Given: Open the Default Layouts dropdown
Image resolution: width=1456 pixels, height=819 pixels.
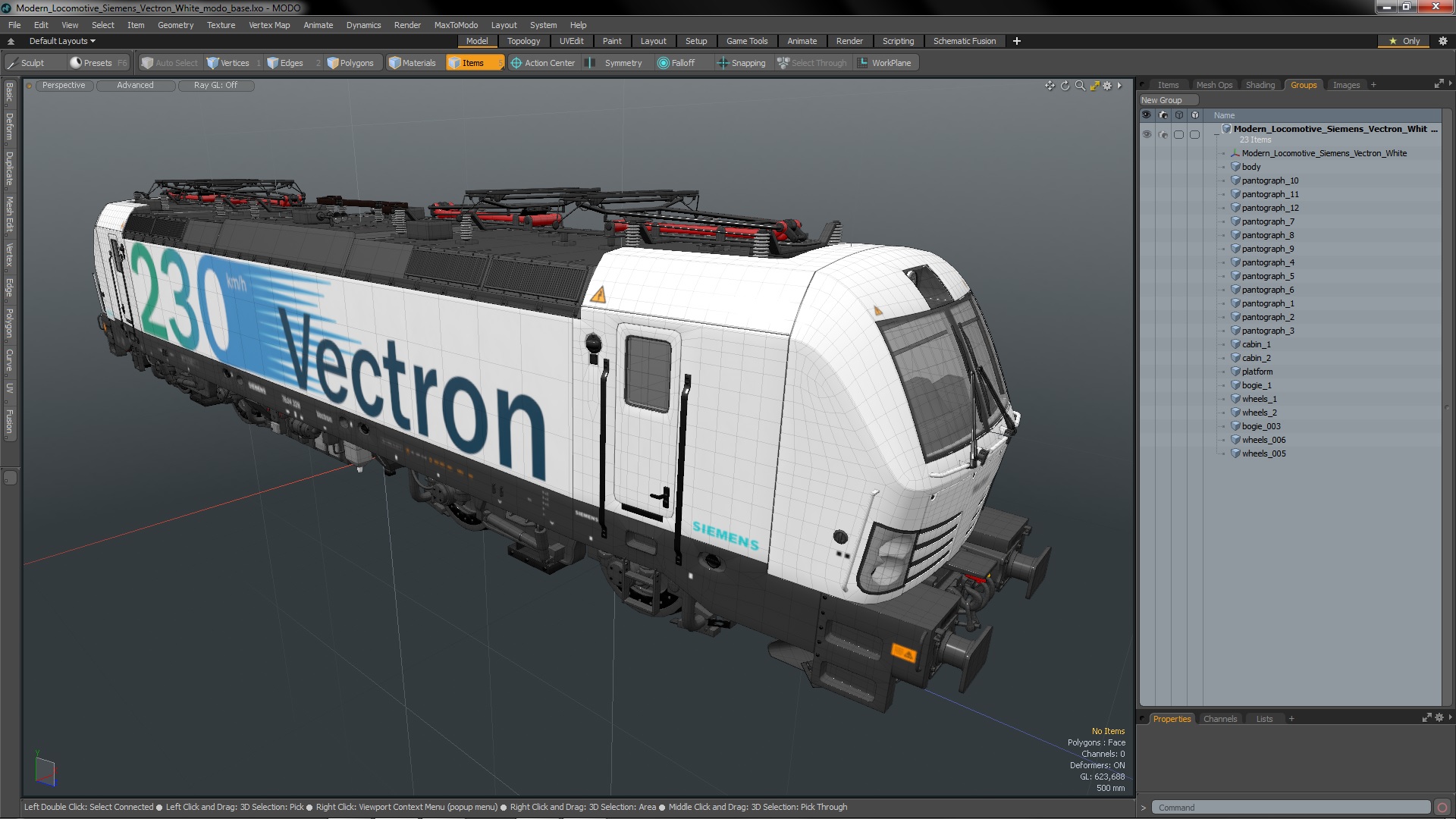Looking at the screenshot, I should click(x=62, y=41).
